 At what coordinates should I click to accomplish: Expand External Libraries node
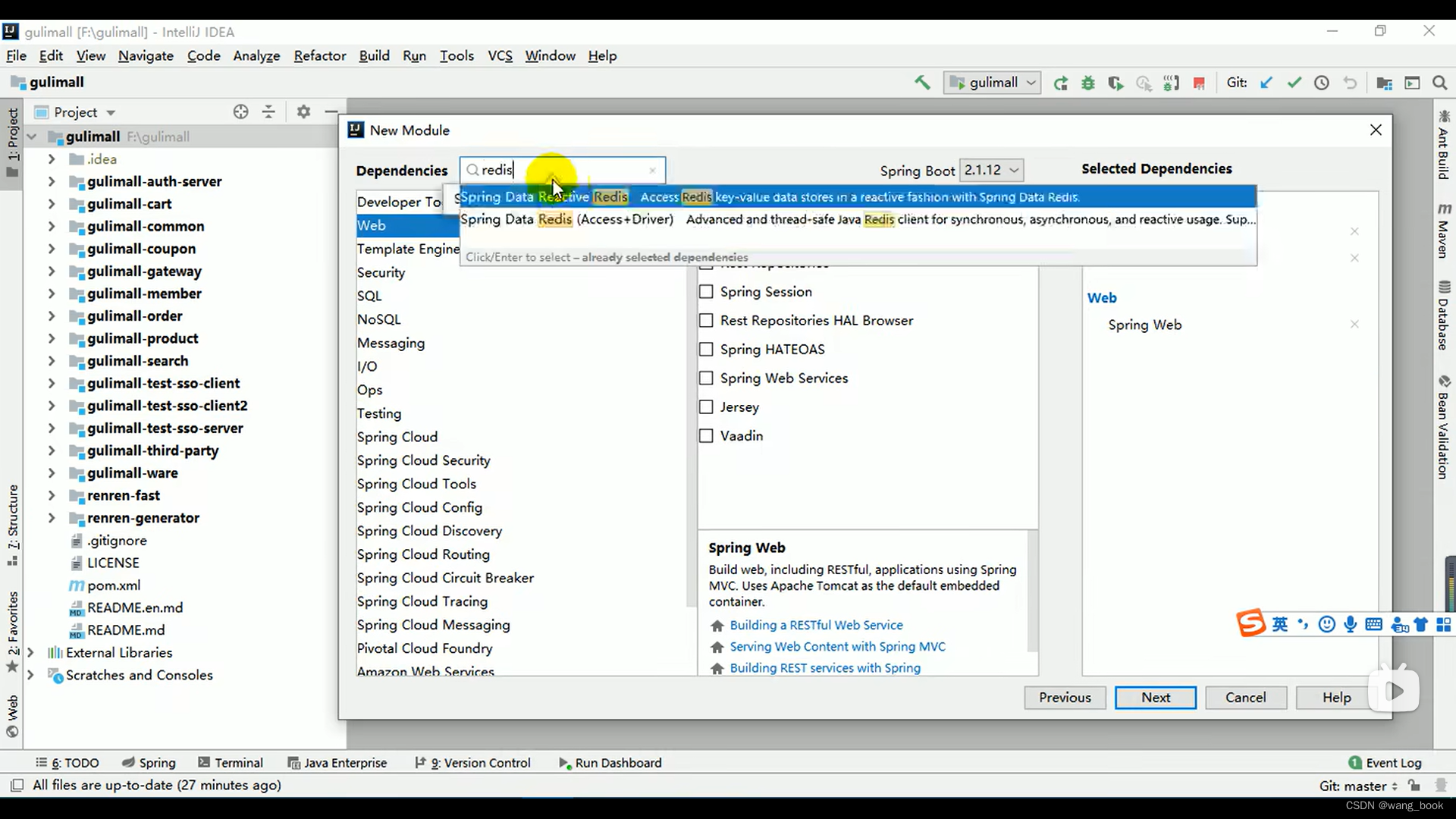point(30,652)
